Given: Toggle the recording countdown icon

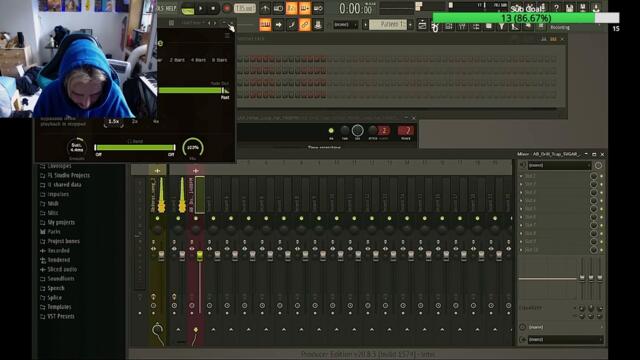Looking at the screenshot, I should tap(291, 8).
